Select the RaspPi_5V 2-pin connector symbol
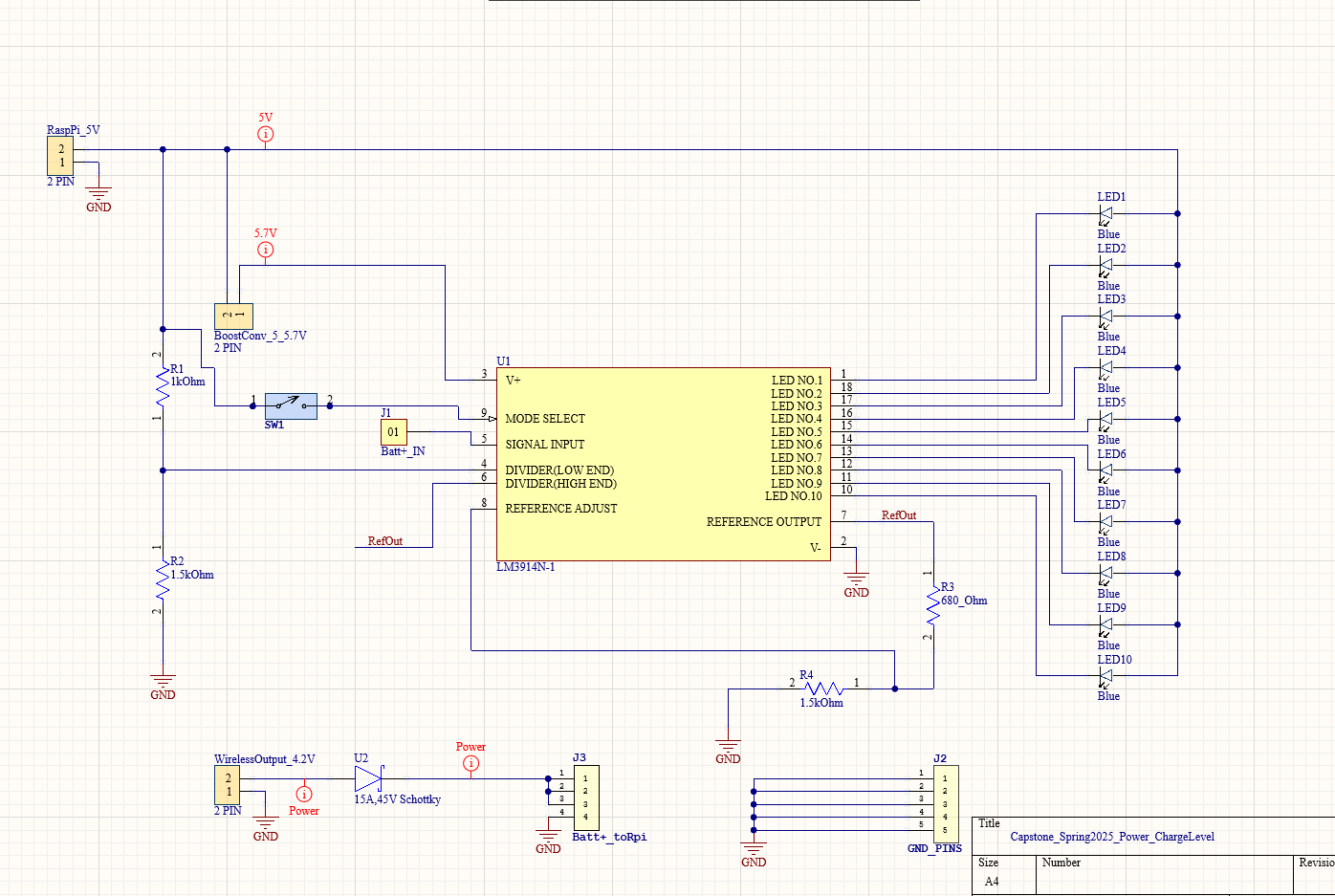Image resolution: width=1335 pixels, height=896 pixels. click(60, 156)
